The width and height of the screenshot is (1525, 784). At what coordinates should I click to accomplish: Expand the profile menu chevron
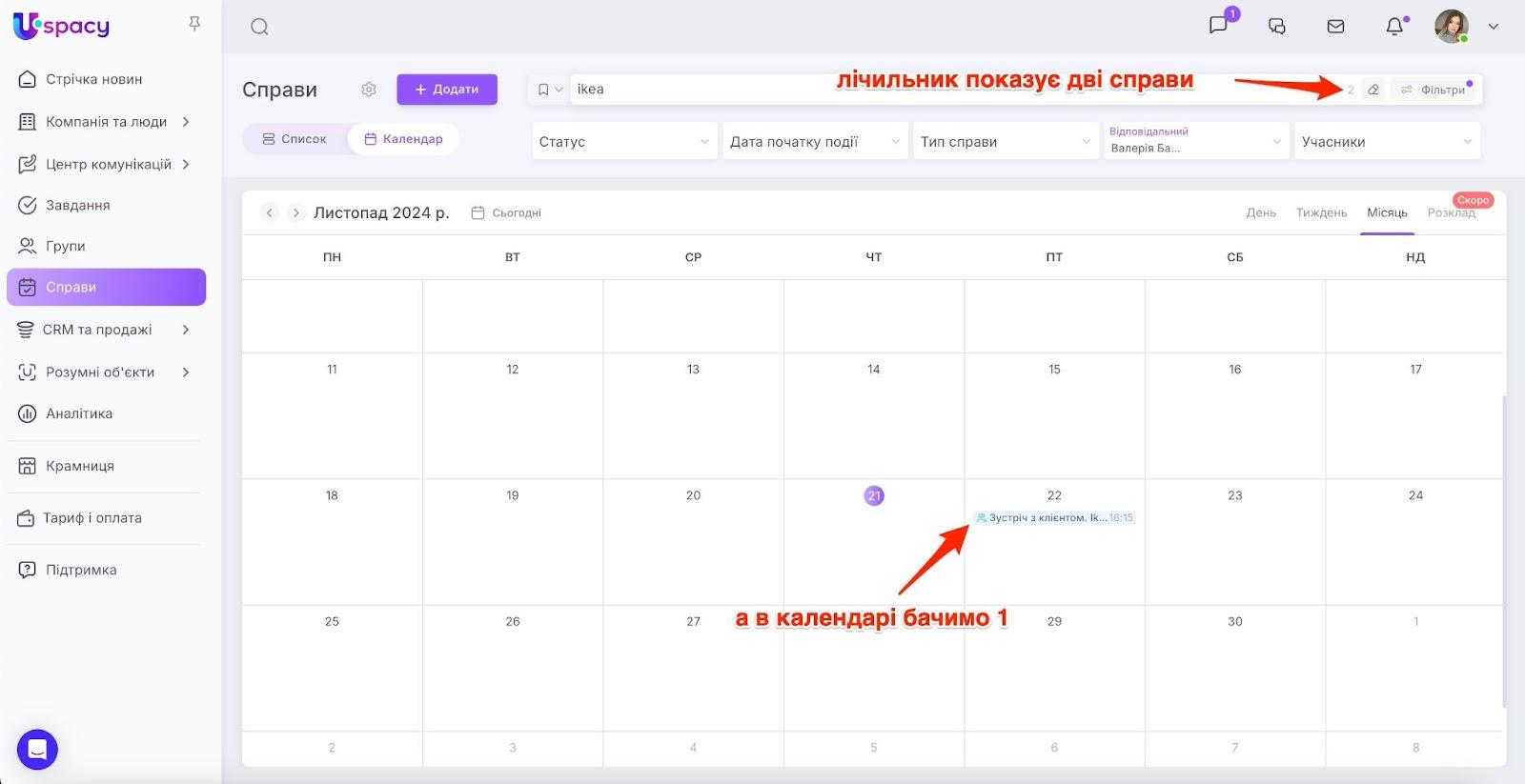tap(1494, 27)
